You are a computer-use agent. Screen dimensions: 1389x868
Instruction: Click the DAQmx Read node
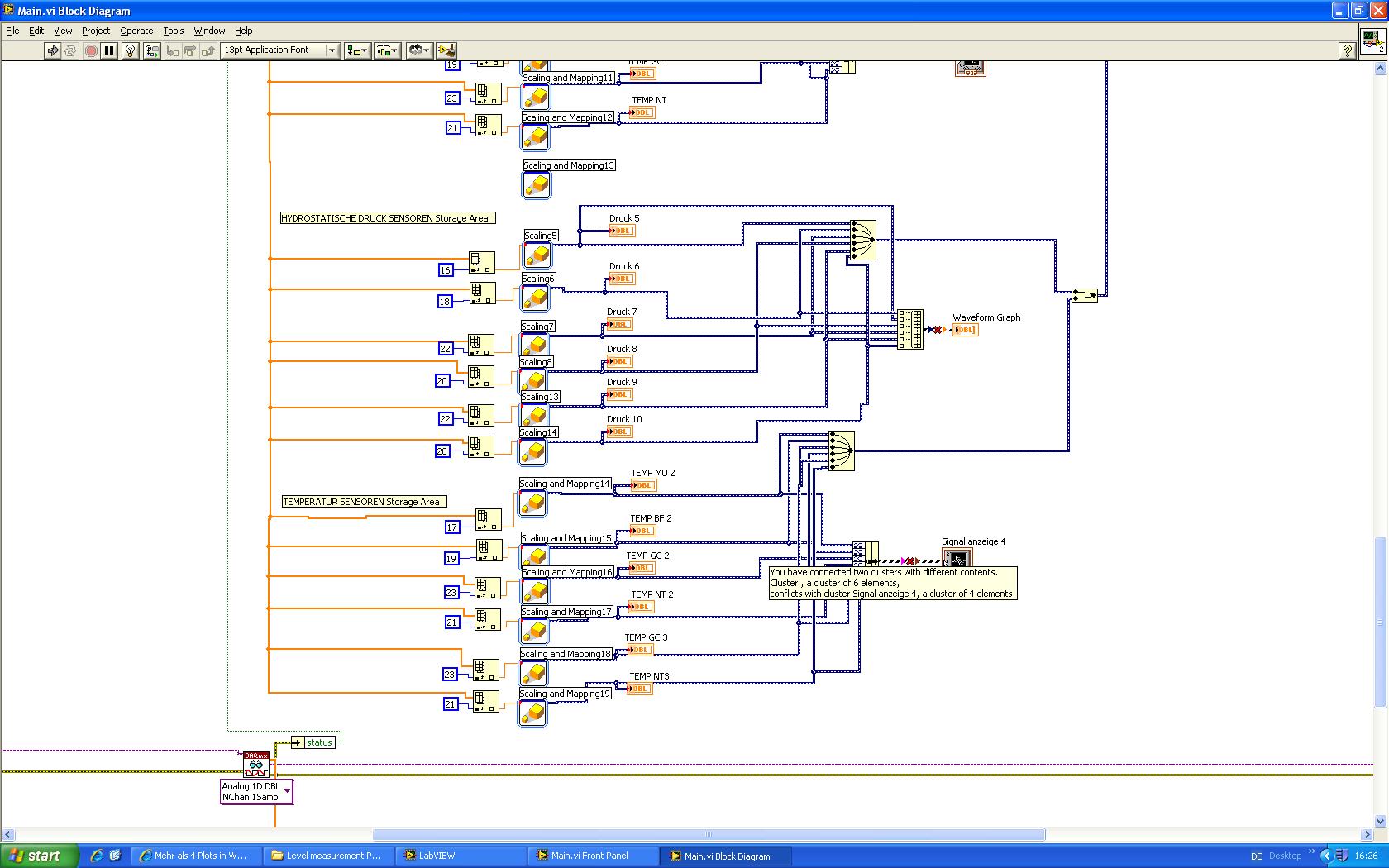coord(256,765)
